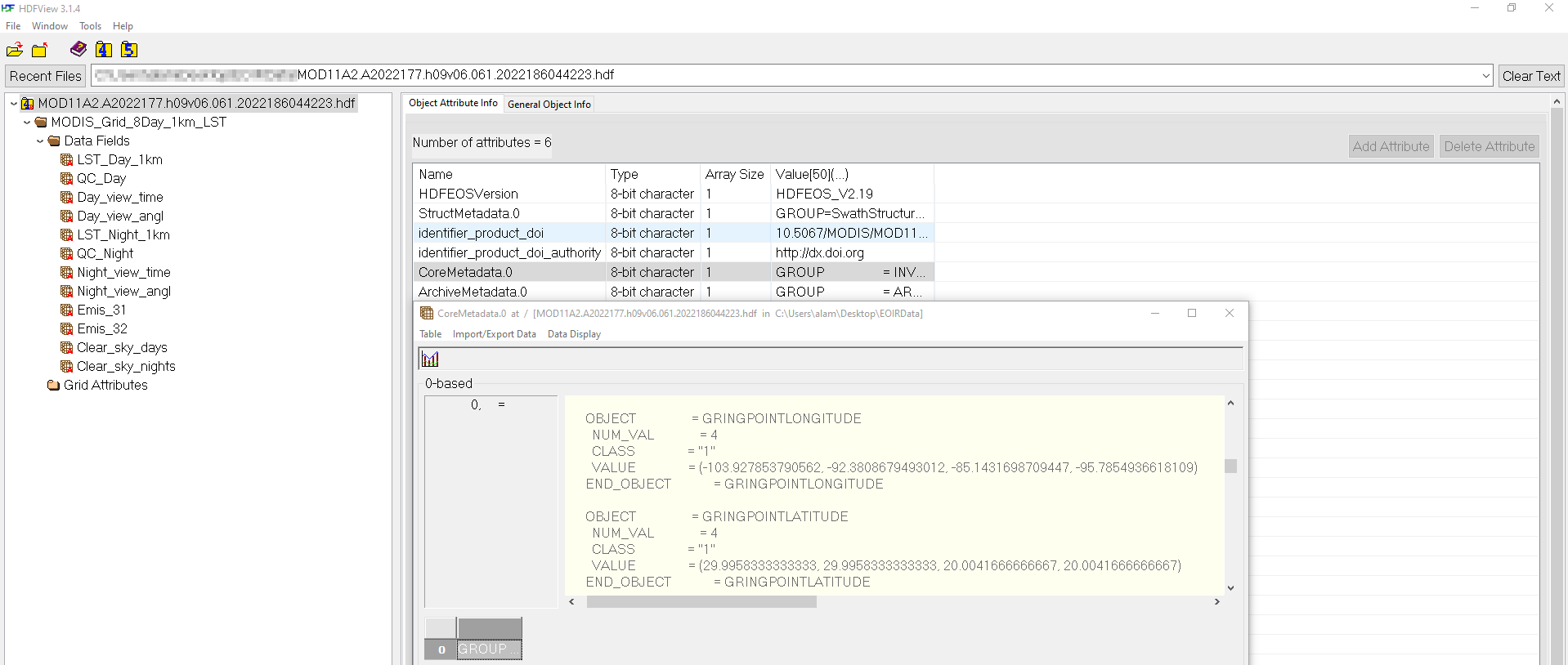Open the User's Guide book icon
The width and height of the screenshot is (1568, 665).
[78, 49]
